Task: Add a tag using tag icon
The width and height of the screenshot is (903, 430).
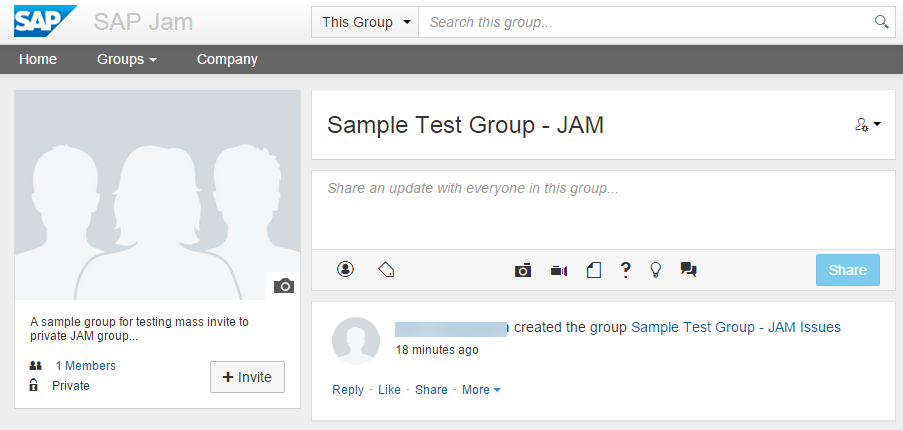Action: (x=386, y=269)
